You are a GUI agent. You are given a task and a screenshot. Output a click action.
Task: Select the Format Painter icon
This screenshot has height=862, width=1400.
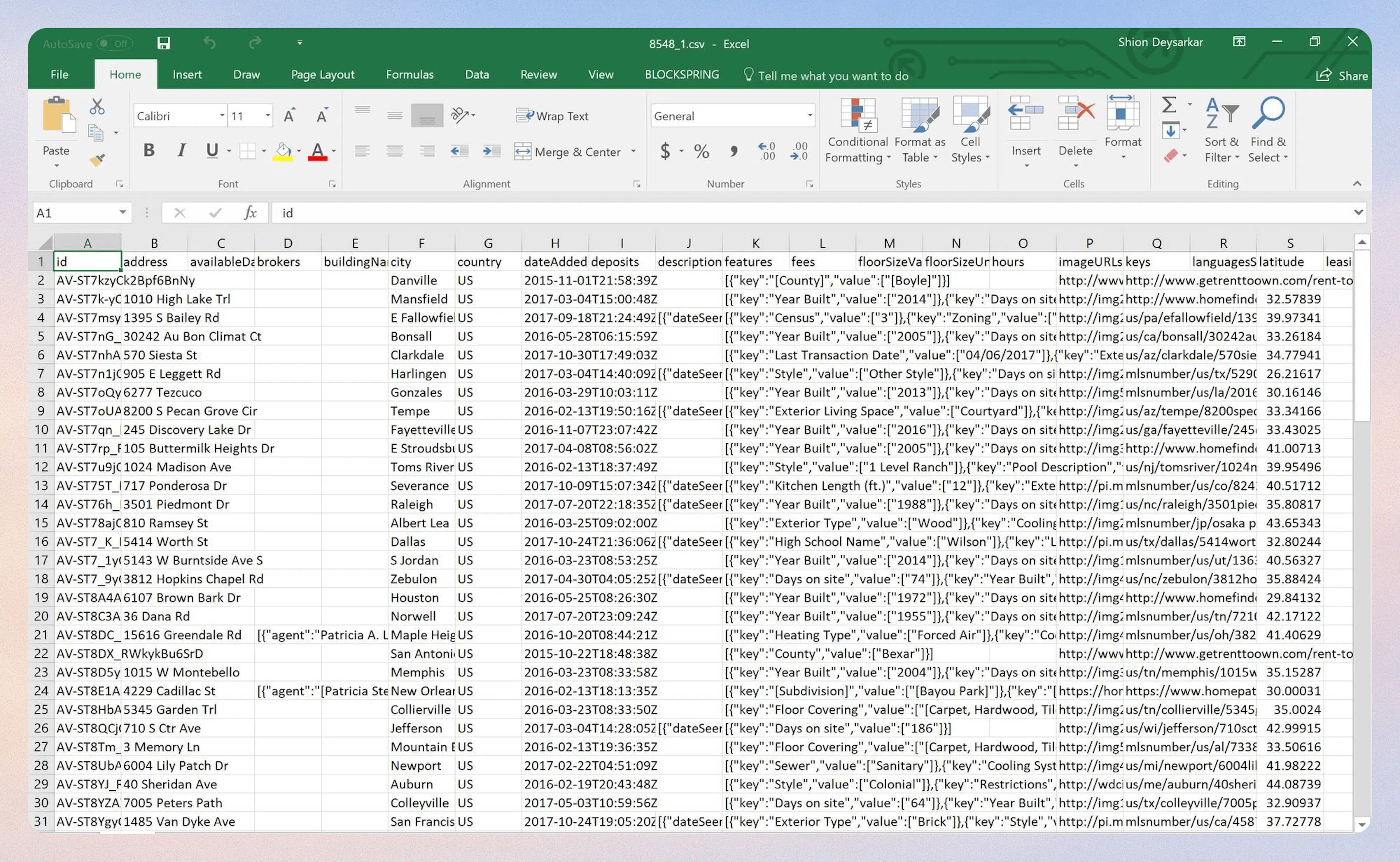(97, 160)
